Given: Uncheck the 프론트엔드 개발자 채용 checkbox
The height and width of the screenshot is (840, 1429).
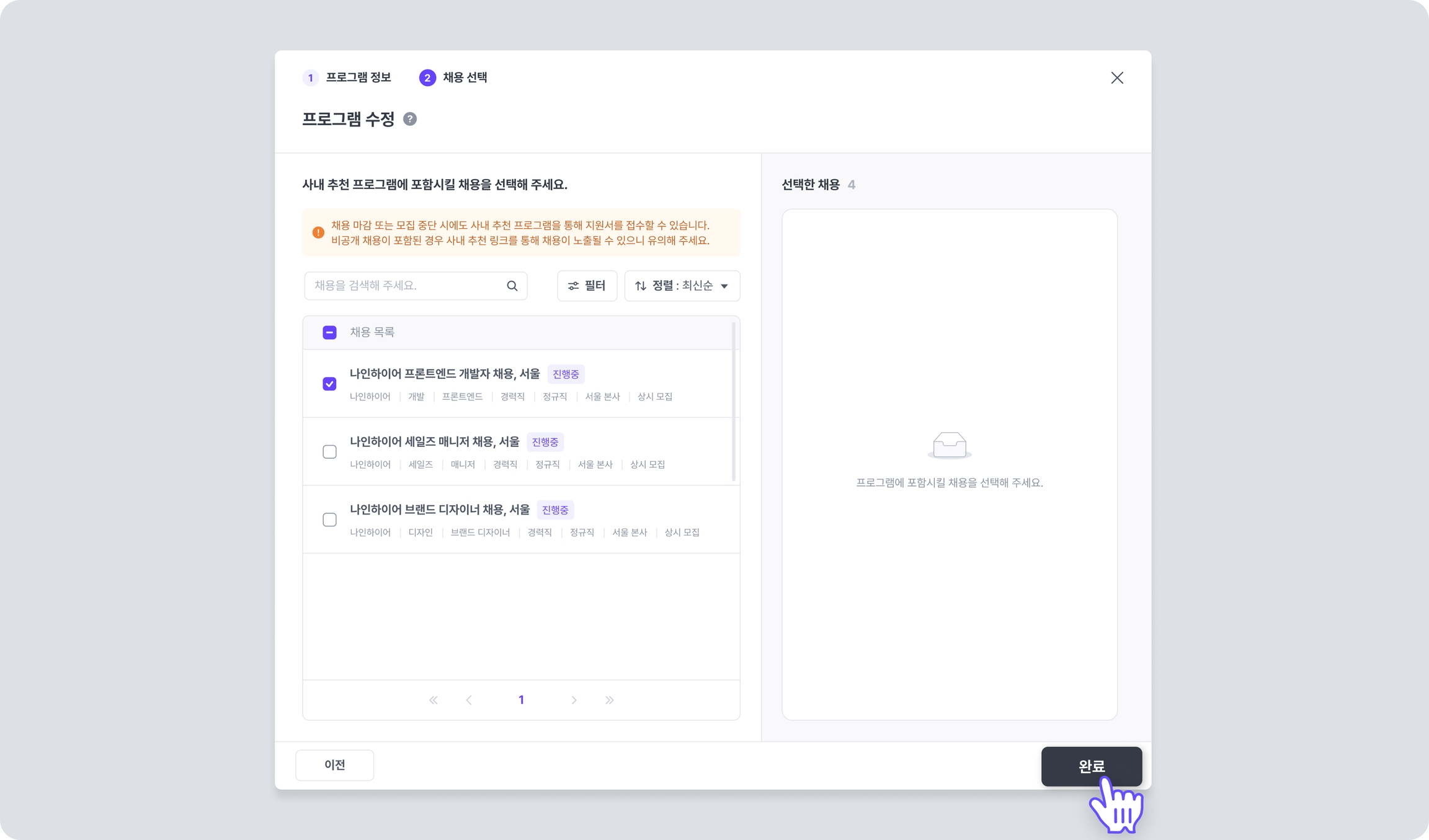Looking at the screenshot, I should [x=329, y=384].
